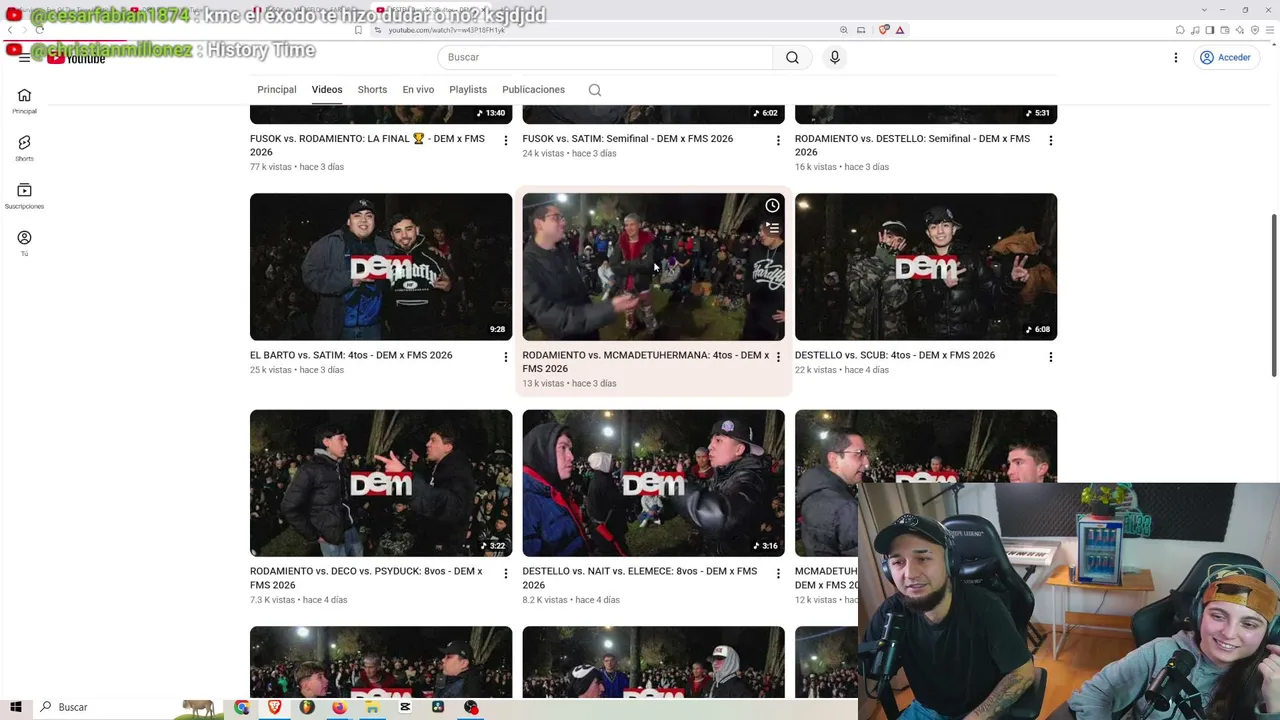Switch to OBS Studio in taskbar

point(471,707)
